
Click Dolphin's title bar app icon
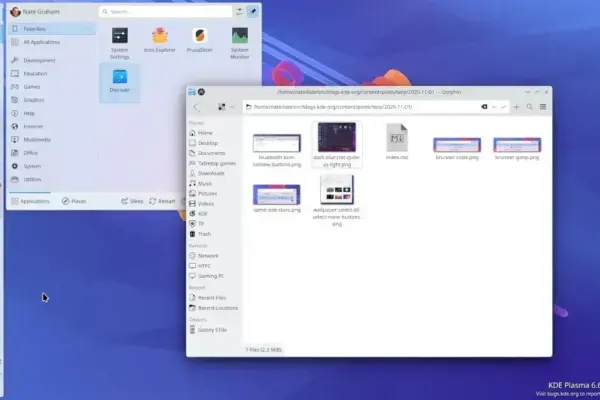(192, 92)
